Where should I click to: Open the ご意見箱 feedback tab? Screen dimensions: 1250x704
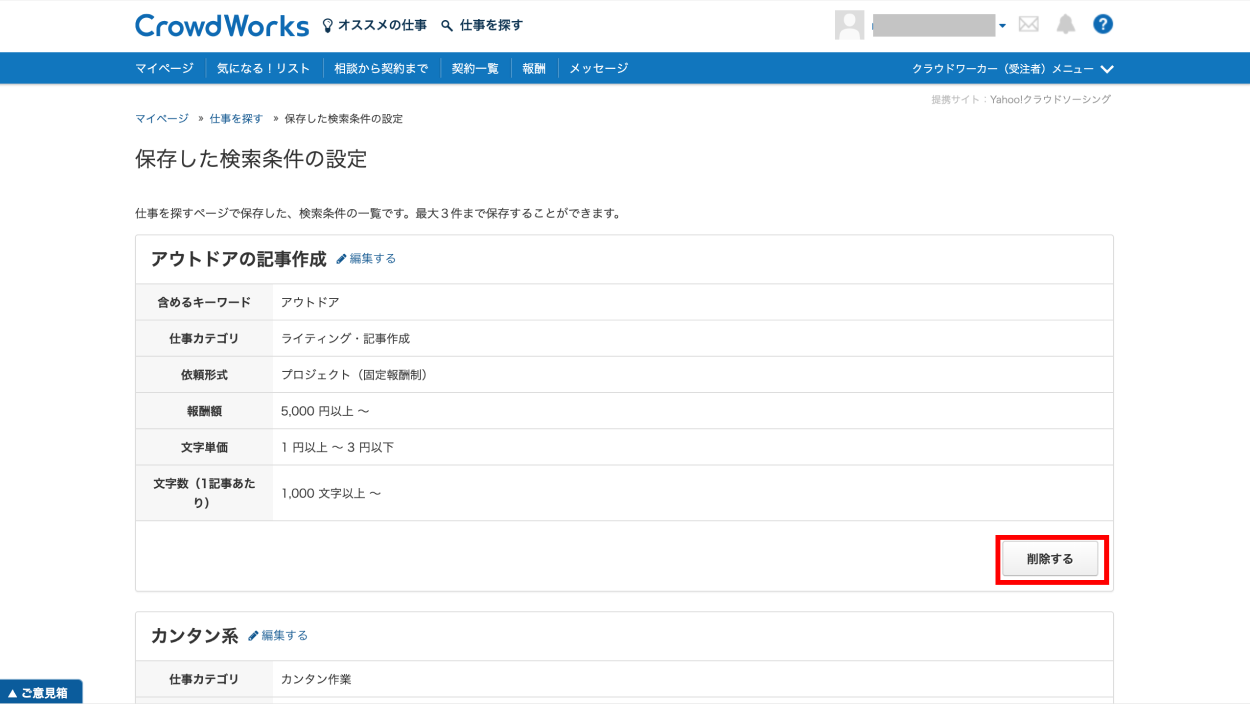41,692
